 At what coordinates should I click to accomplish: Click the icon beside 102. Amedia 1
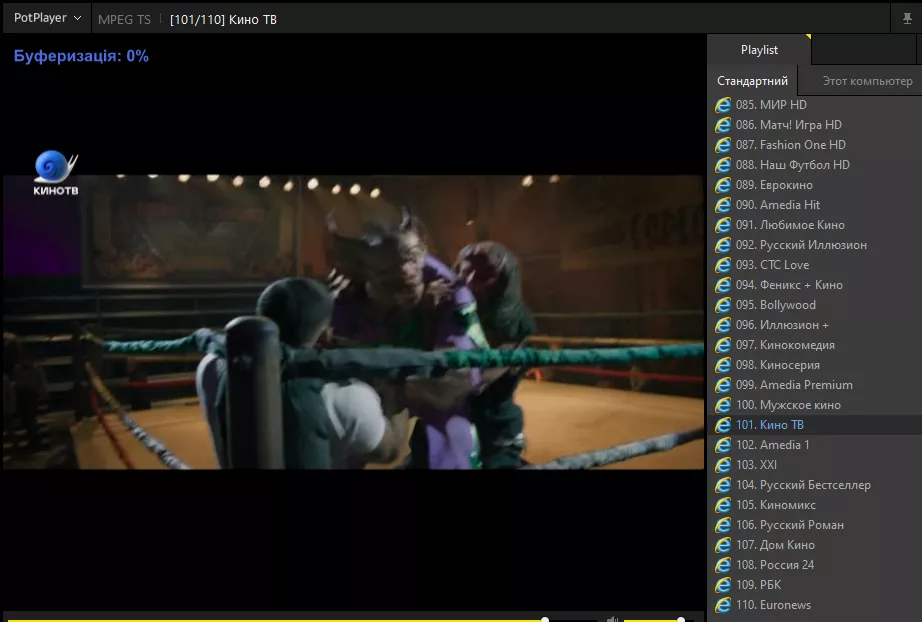coord(723,444)
